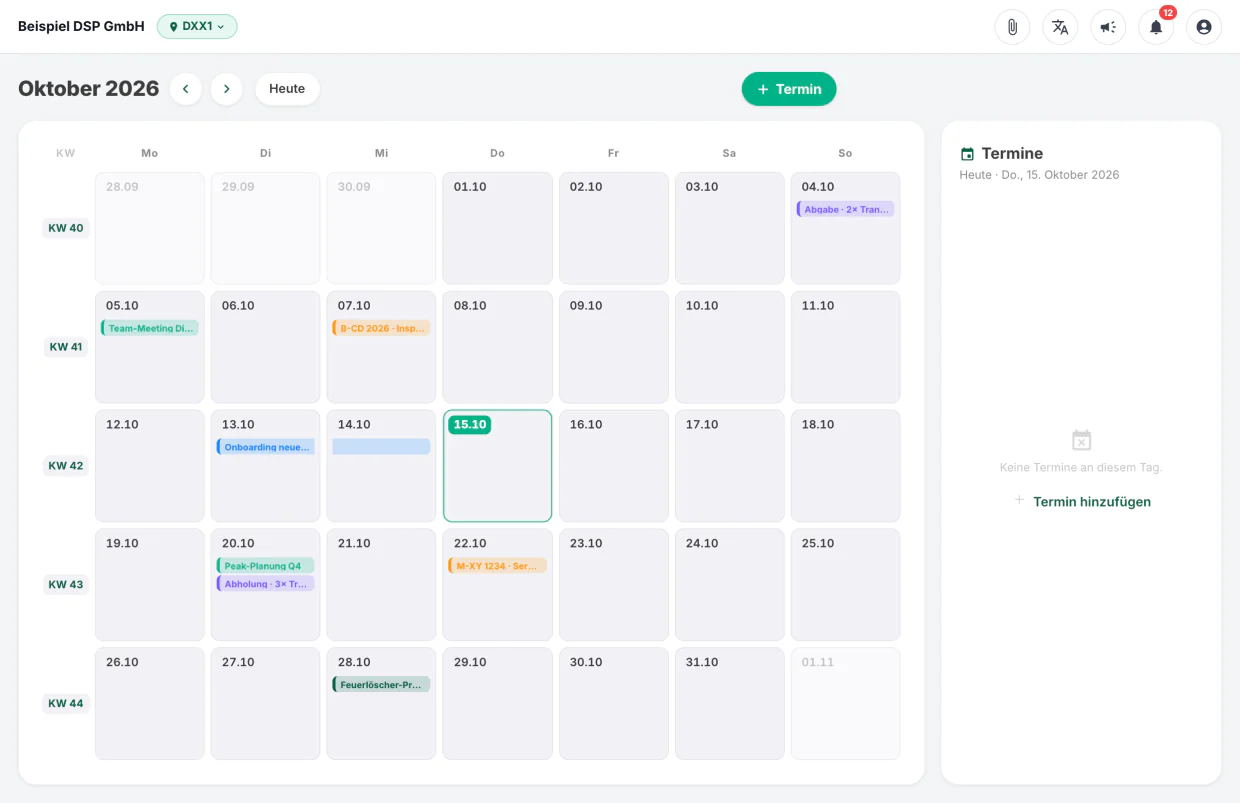Open notifications bell with 12 badge
The height and width of the screenshot is (803, 1240).
pos(1156,27)
